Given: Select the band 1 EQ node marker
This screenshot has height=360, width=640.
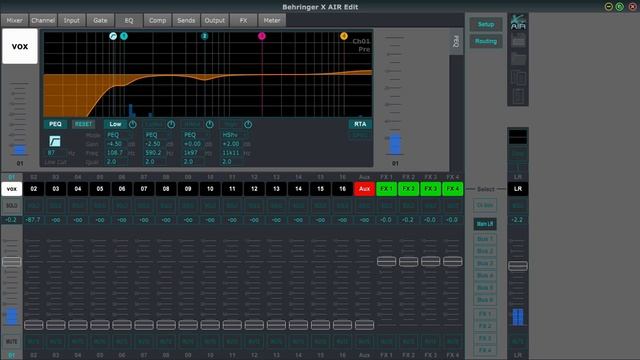Looking at the screenshot, I should coord(124,36).
